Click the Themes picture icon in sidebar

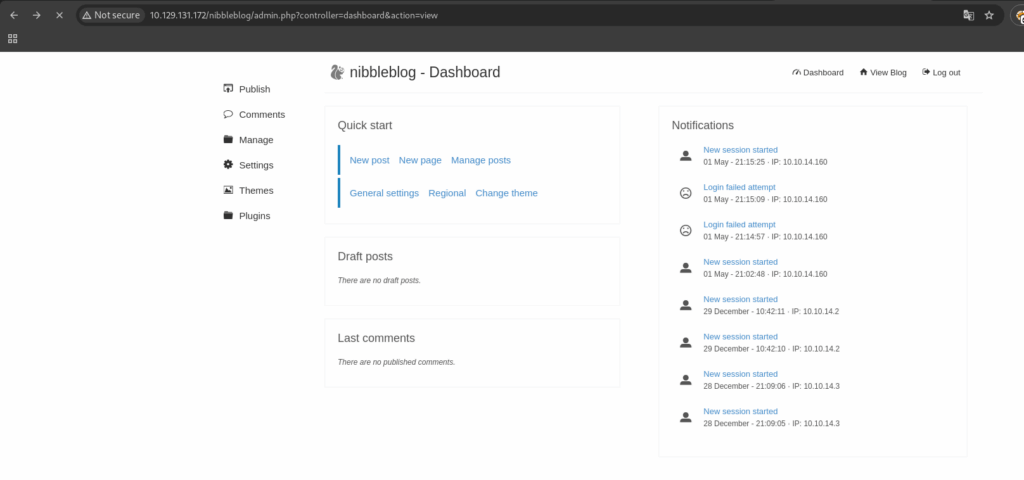click(228, 190)
